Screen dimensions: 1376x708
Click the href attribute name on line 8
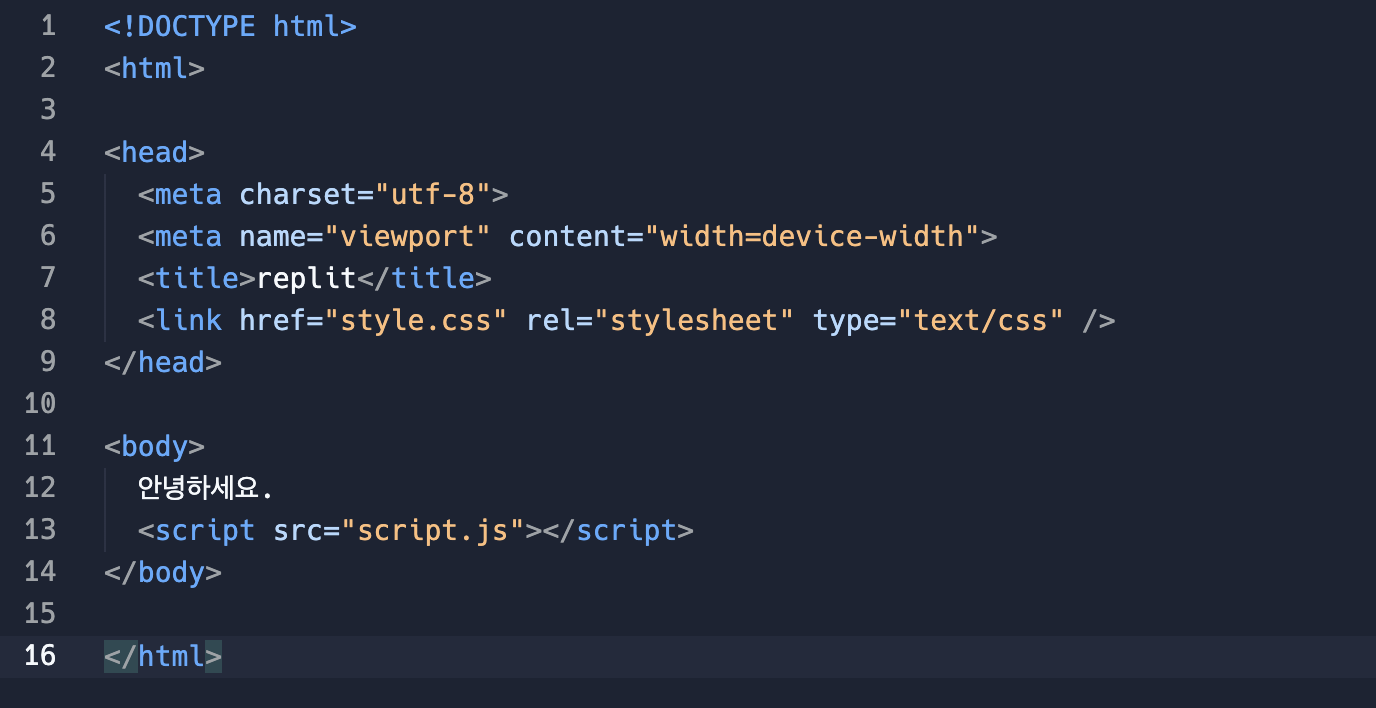(273, 320)
